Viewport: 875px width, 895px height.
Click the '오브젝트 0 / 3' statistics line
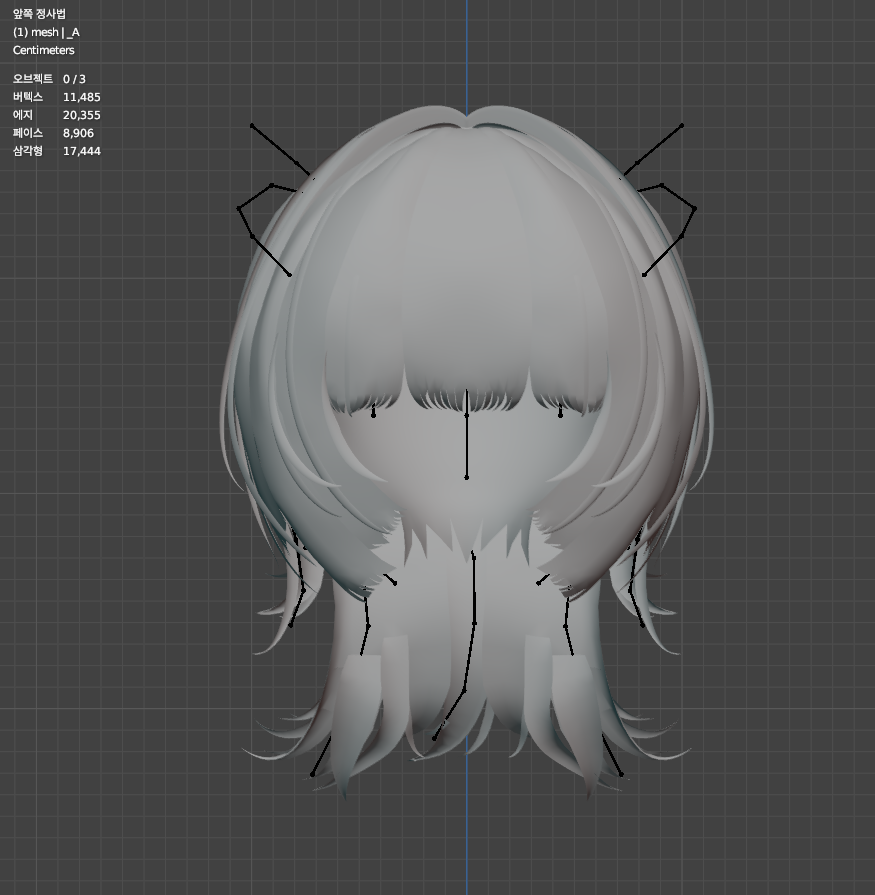44,78
